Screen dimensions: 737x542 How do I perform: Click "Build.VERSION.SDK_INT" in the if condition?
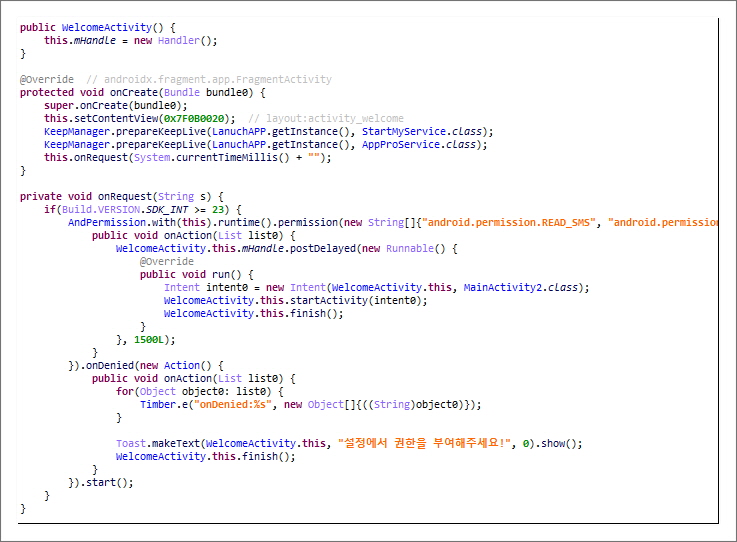125,210
